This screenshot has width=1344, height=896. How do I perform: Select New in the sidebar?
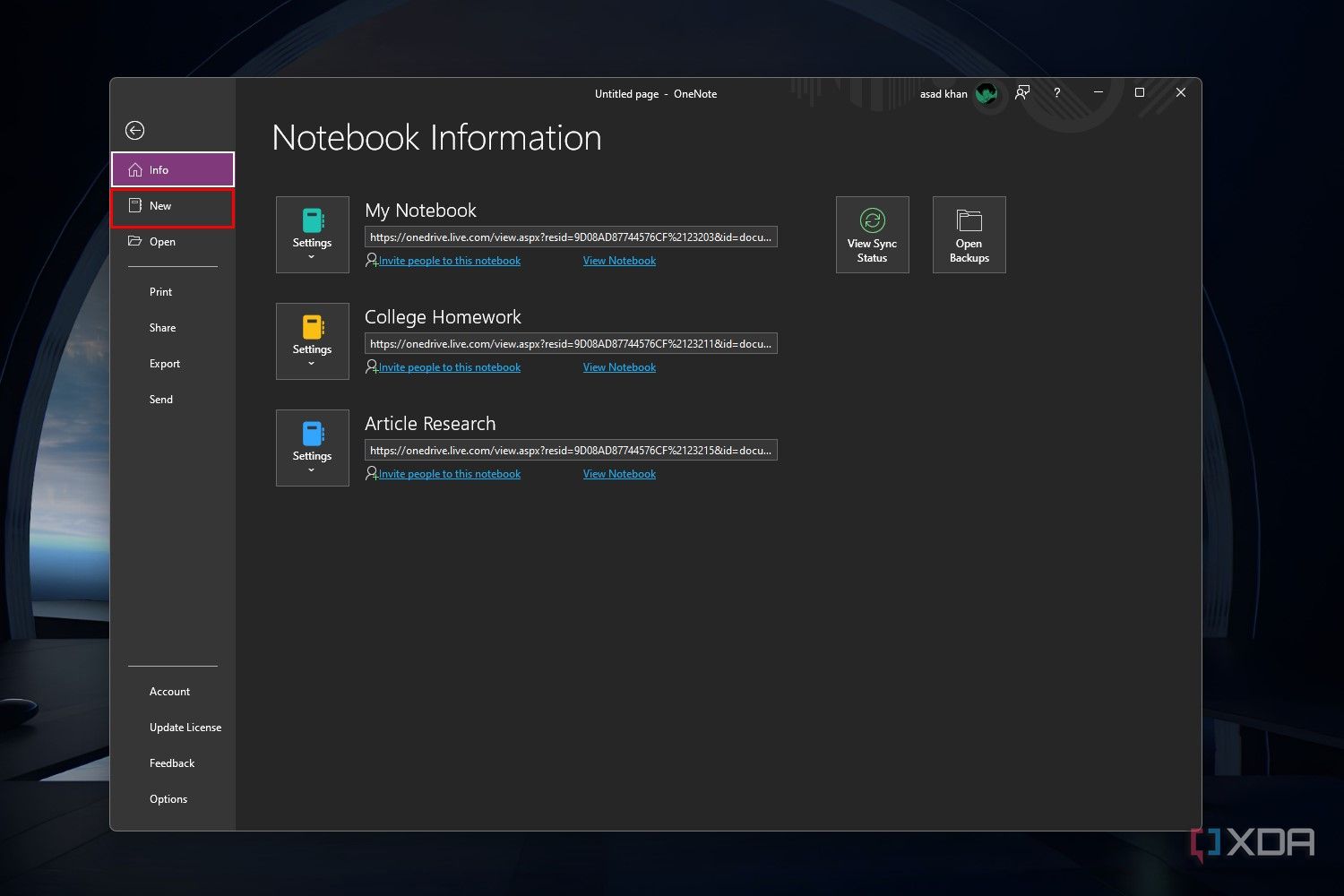pos(173,206)
